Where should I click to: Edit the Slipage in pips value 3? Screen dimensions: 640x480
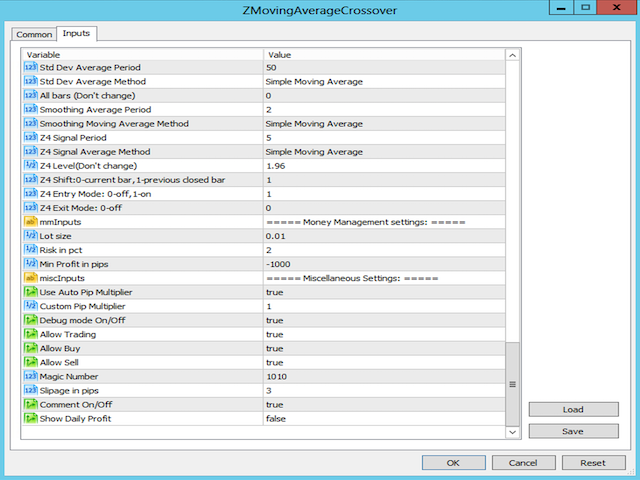coord(384,391)
